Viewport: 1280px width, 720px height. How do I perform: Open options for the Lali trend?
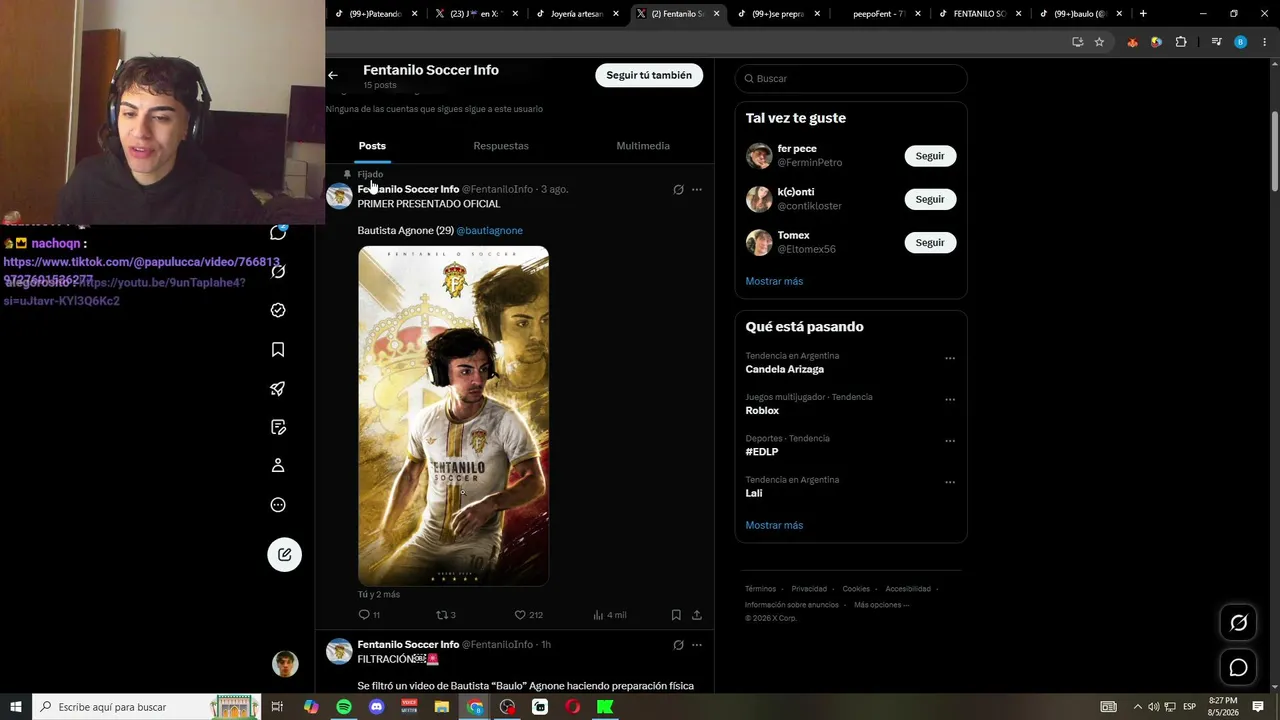[x=950, y=483]
